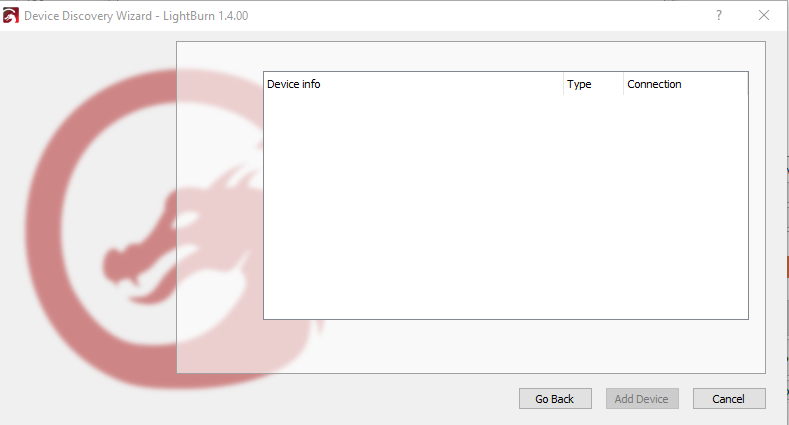Close the Device Discovery Wizard window
The image size is (789, 425).
(x=764, y=15)
